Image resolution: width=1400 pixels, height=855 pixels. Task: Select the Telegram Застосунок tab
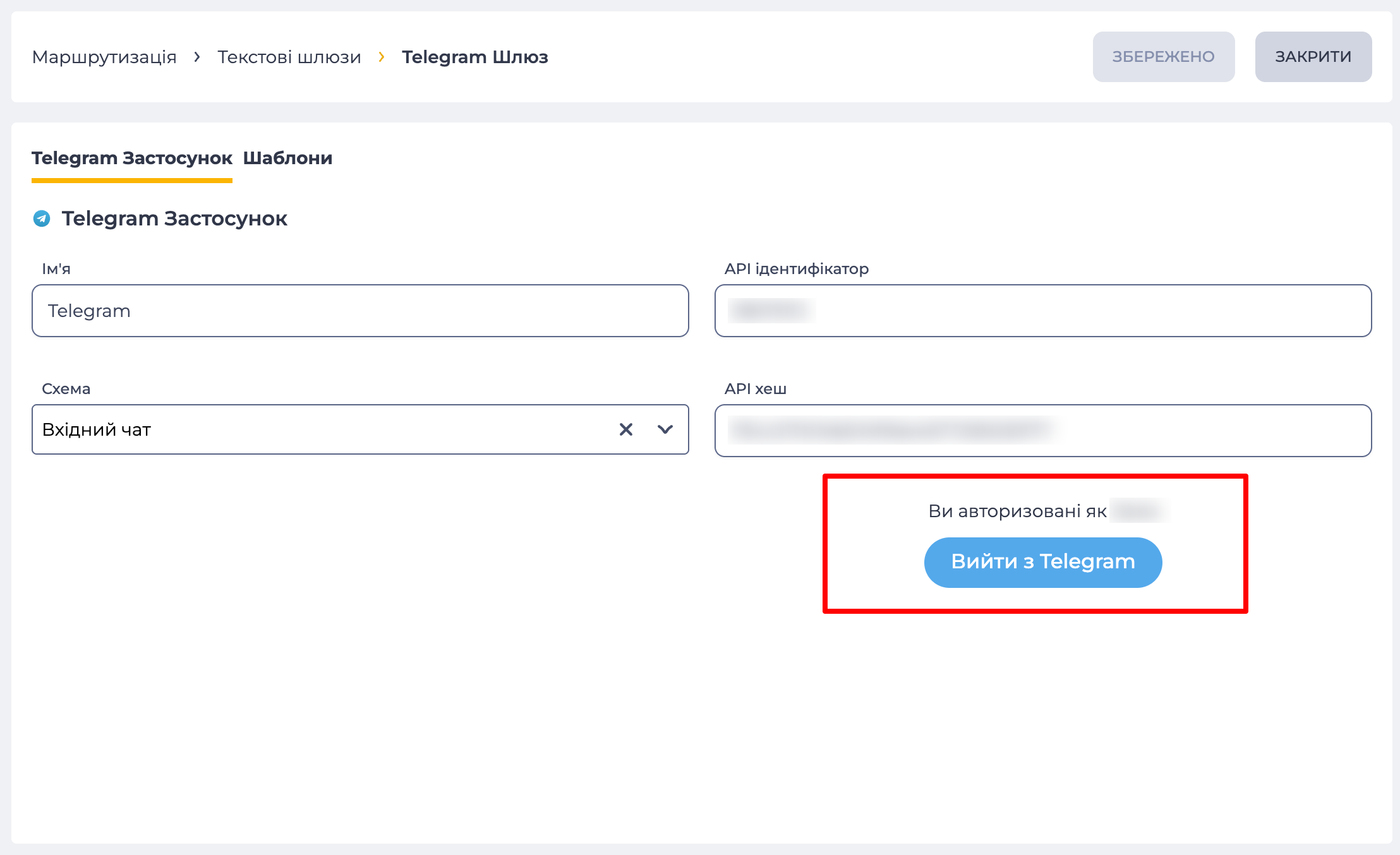tap(132, 158)
